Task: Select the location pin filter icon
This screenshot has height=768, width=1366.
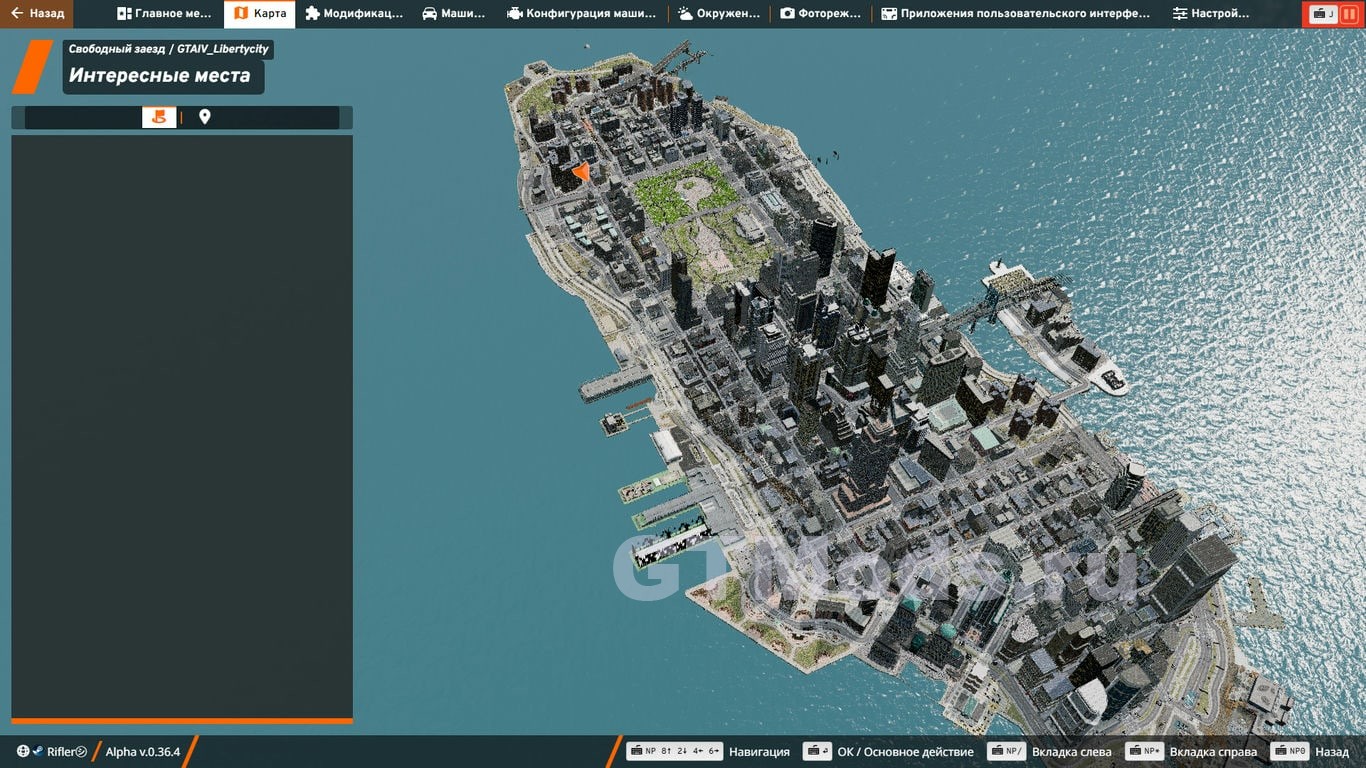Action: click(205, 117)
